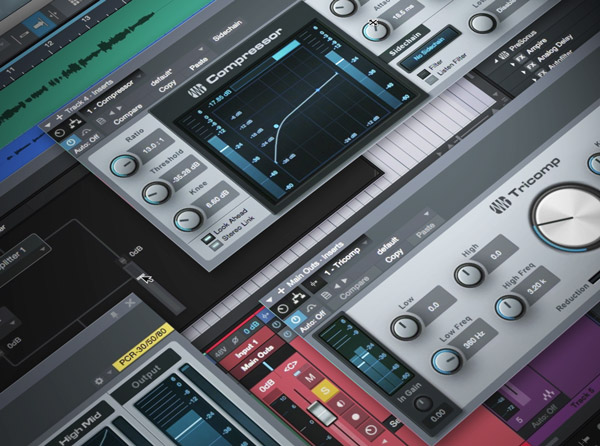Click the Compressor preset page icon
This screenshot has width=600, height=446.
click(x=101, y=122)
